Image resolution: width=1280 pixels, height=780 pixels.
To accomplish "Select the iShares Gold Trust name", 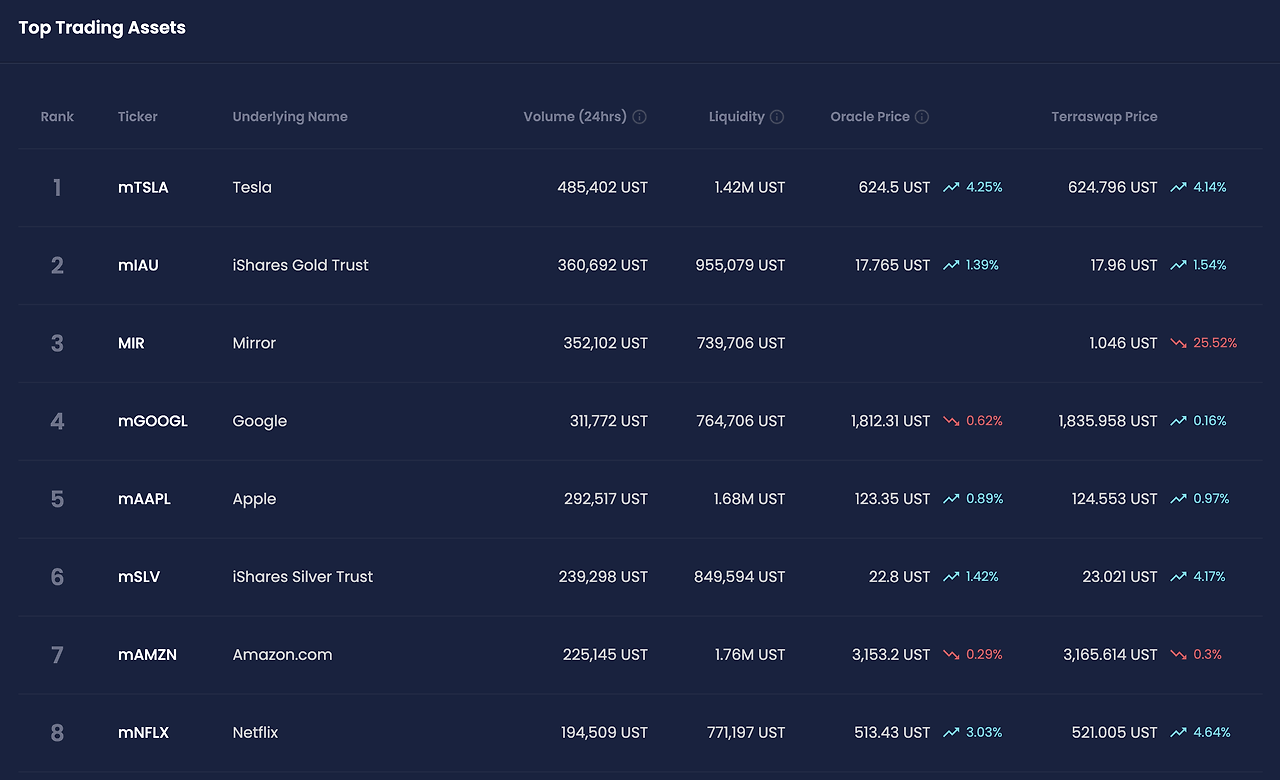I will pyautogui.click(x=301, y=265).
